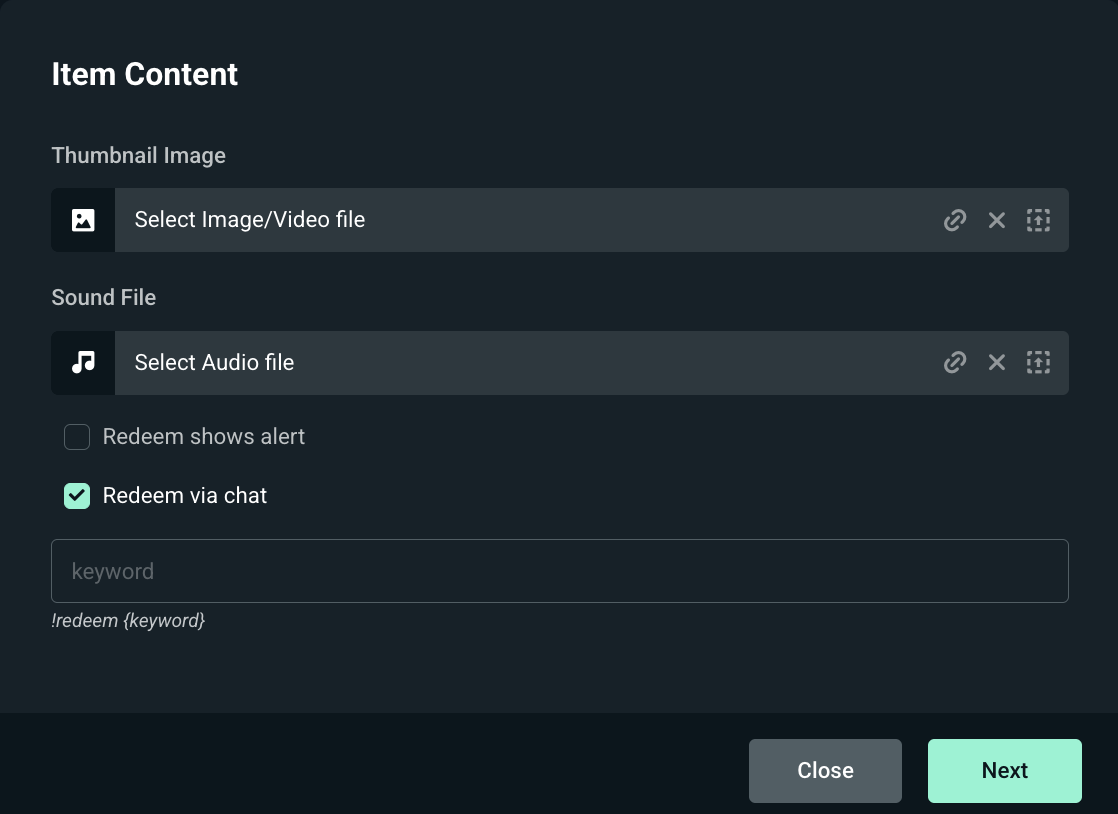Click the image icon beside Thumbnail Image field
Viewport: 1118px width, 814px height.
pos(83,220)
